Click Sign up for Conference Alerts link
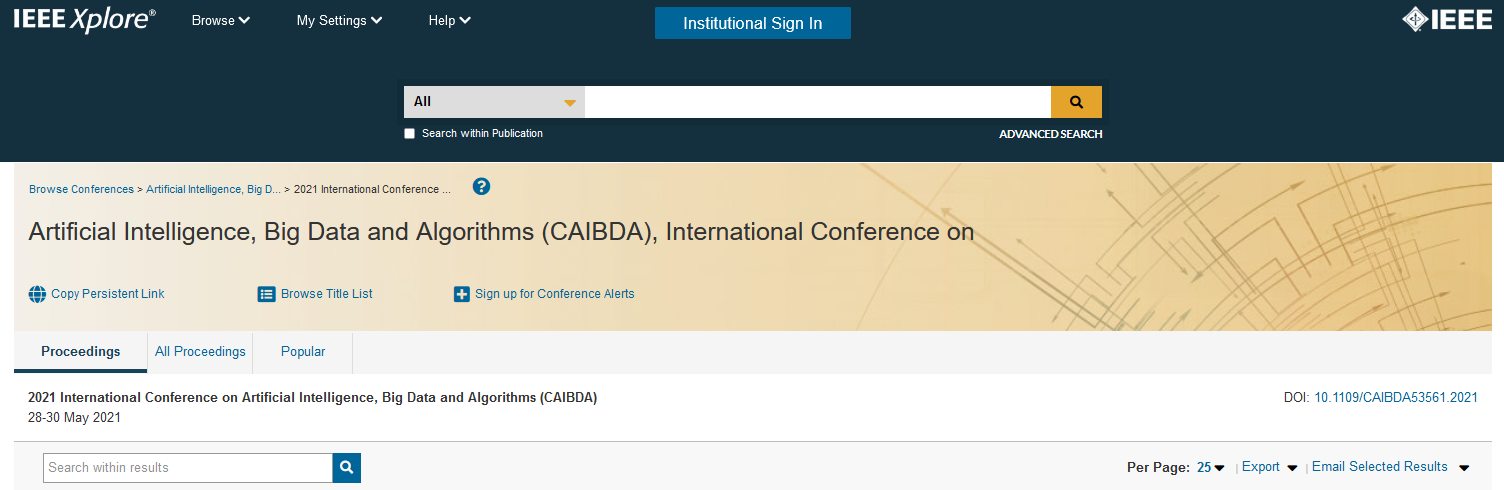The width and height of the screenshot is (1504, 490). 555,294
